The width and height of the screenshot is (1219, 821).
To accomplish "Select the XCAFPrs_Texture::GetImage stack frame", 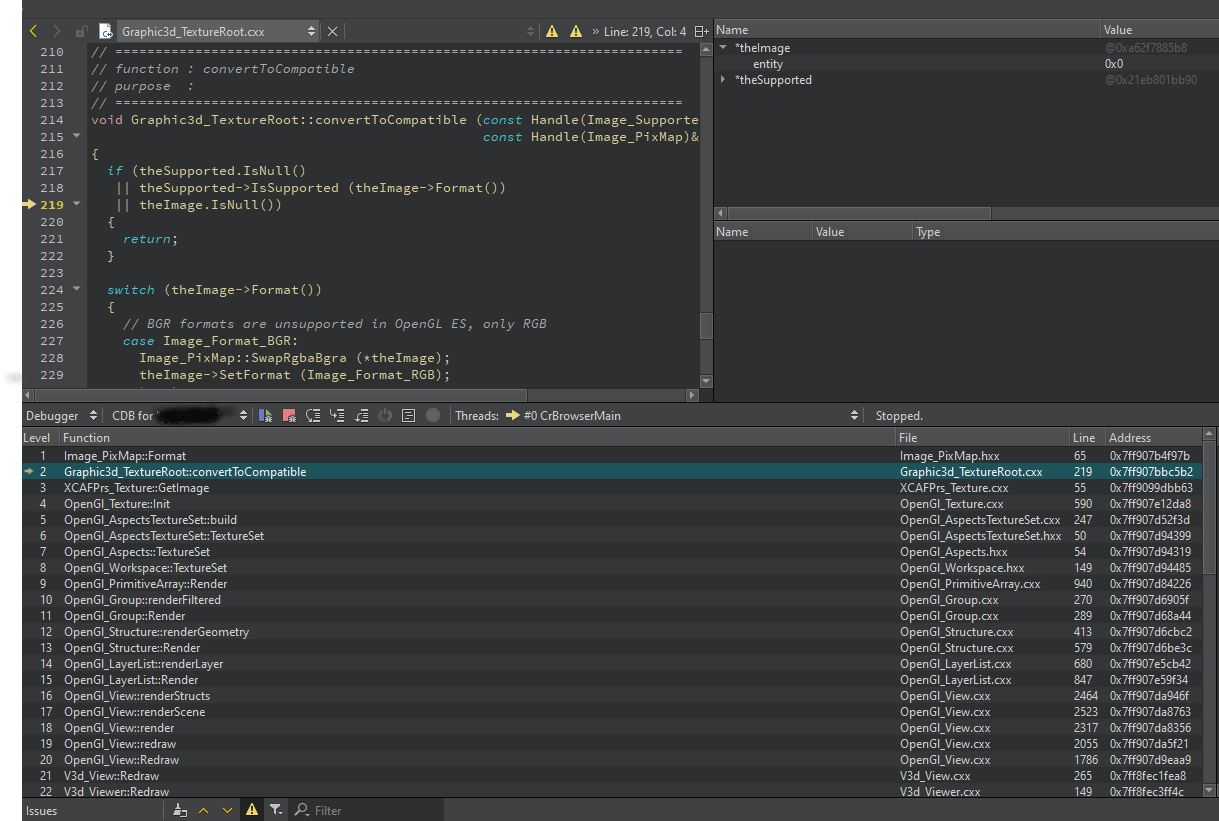I will (136, 488).
